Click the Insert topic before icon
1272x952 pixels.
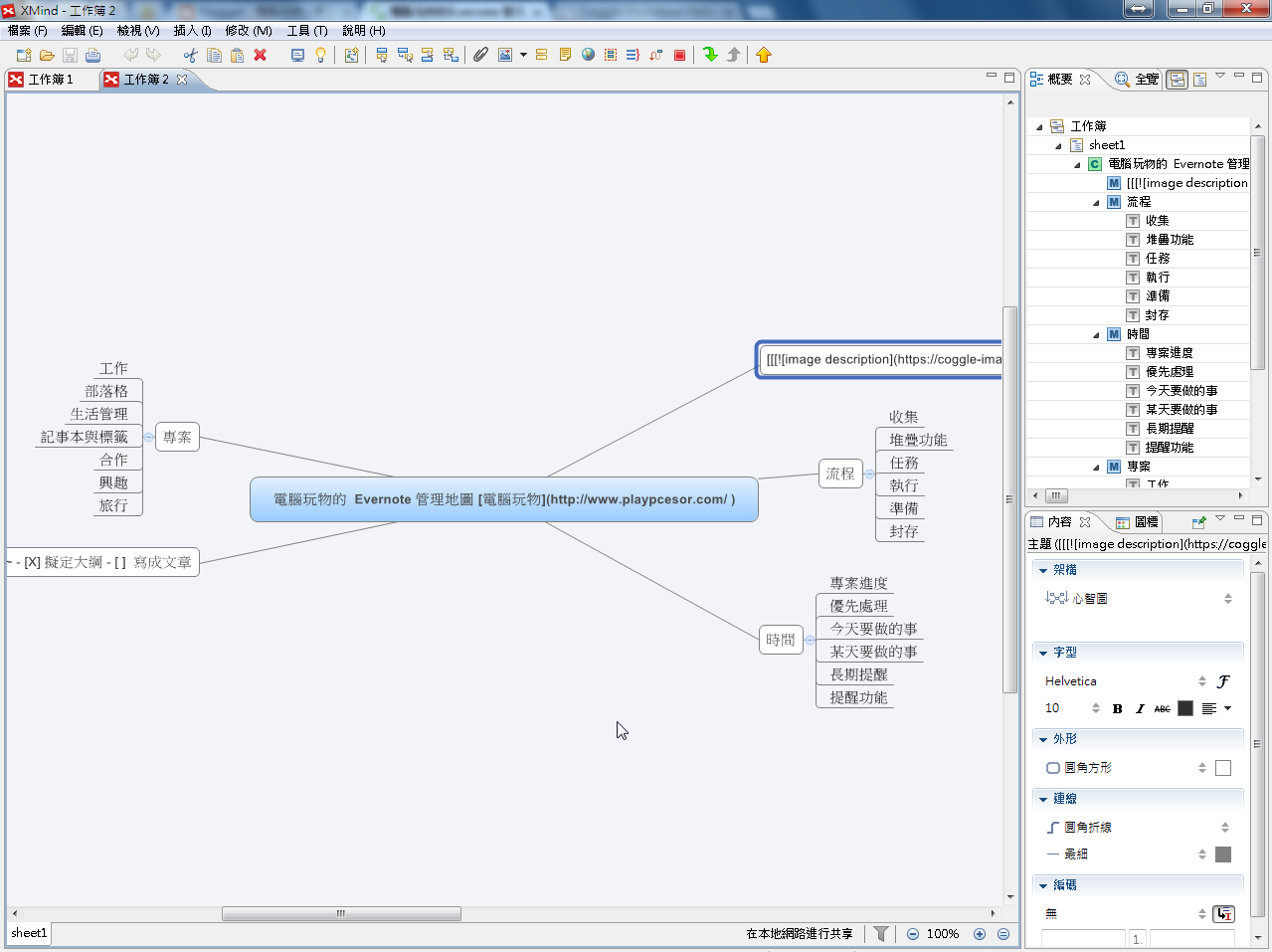coord(428,55)
